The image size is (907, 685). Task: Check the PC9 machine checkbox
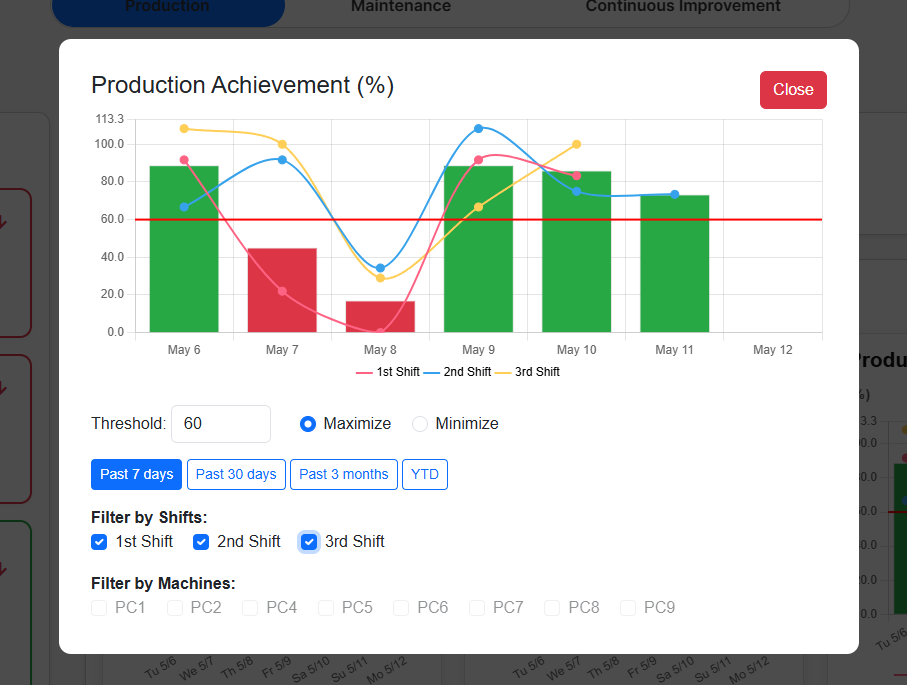pos(628,608)
